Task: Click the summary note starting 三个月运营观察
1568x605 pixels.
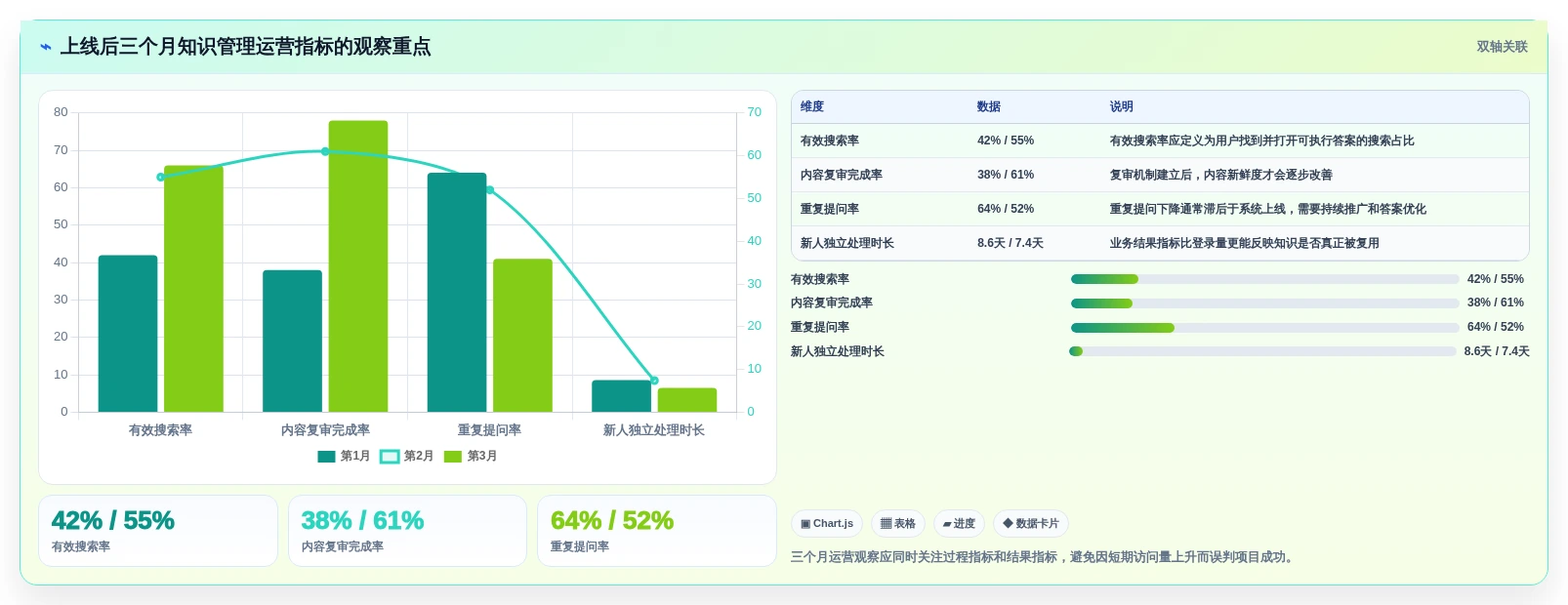Action: click(1045, 557)
